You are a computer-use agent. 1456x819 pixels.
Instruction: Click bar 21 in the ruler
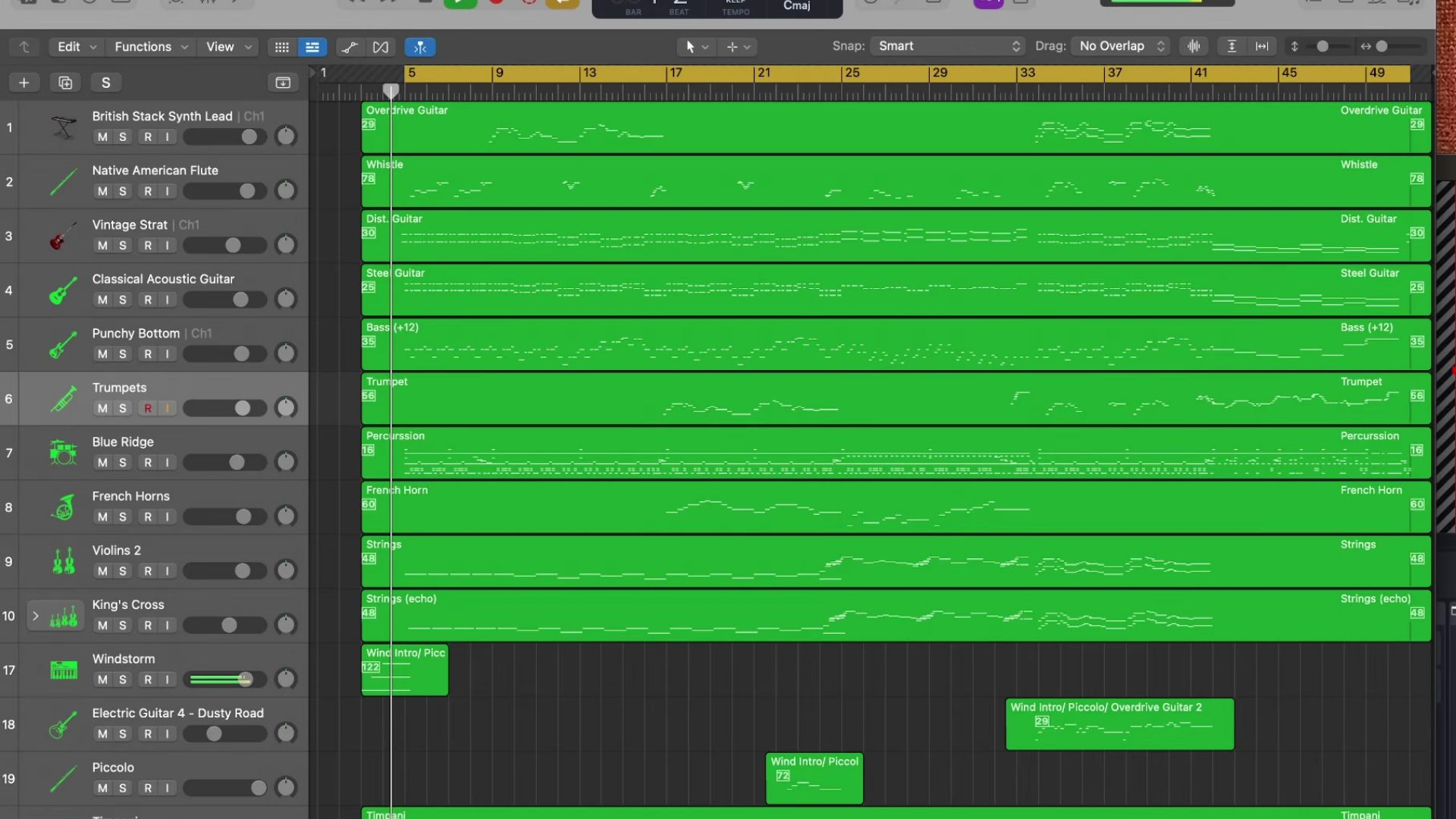764,73
